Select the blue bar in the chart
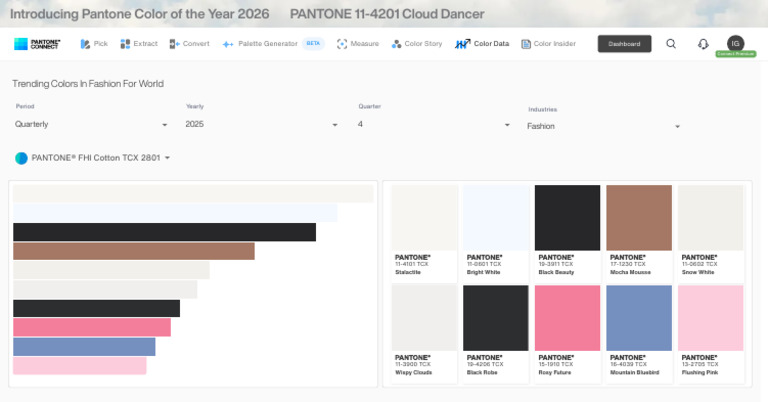This screenshot has width=768, height=402. (84, 347)
